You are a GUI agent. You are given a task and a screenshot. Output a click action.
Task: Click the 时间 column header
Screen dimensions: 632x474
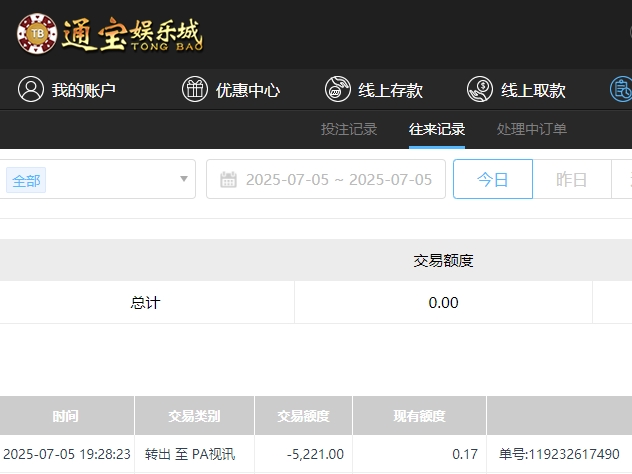click(65, 416)
